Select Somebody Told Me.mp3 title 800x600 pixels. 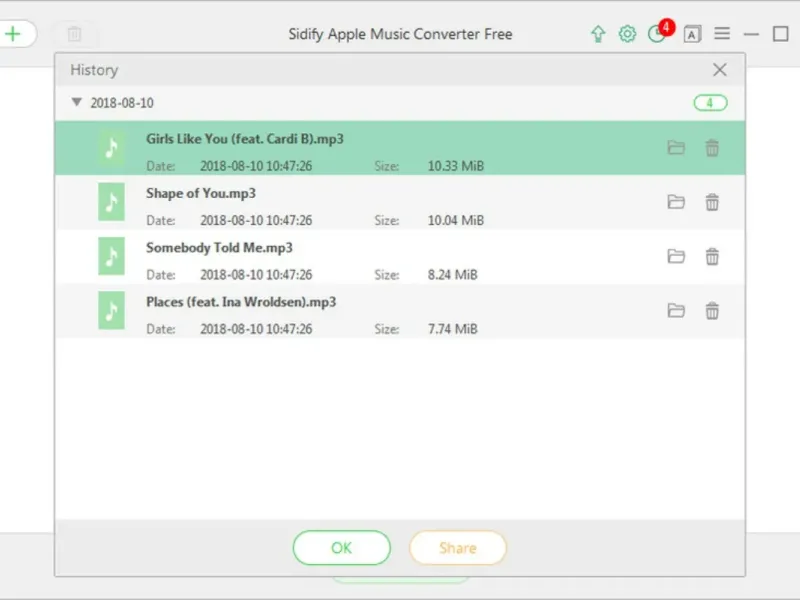[219, 248]
